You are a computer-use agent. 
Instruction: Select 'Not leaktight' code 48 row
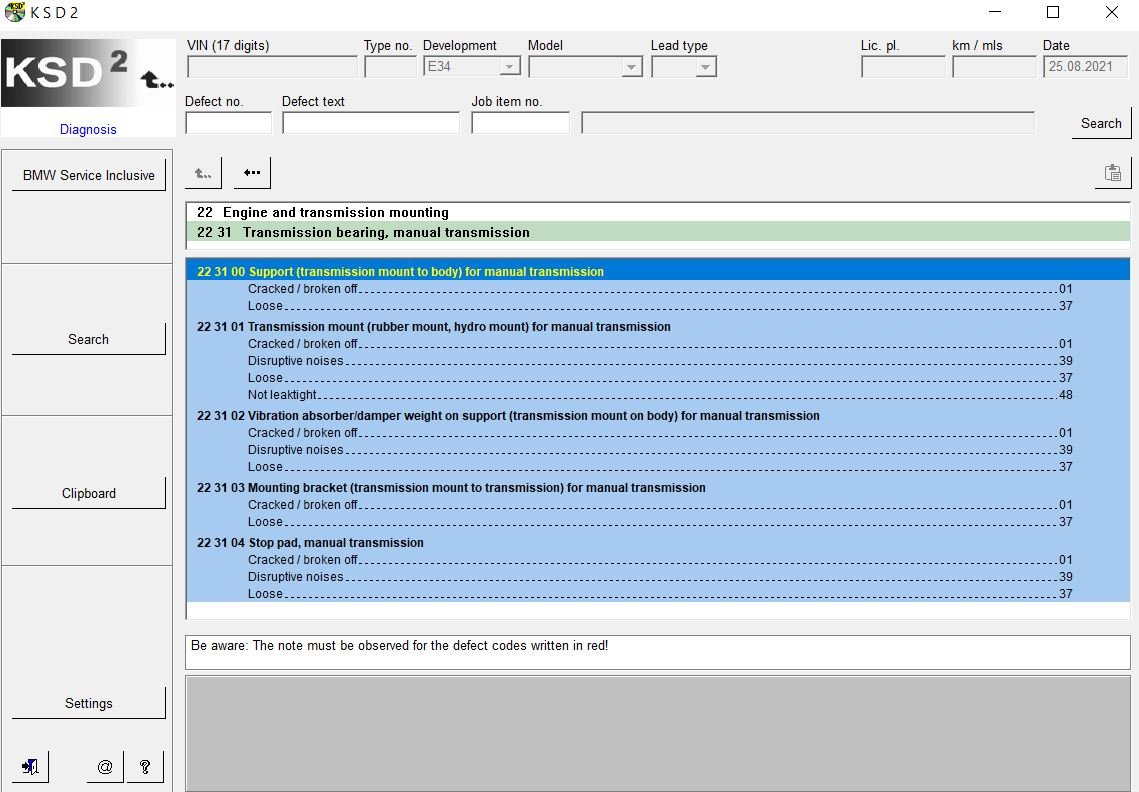click(x=658, y=395)
